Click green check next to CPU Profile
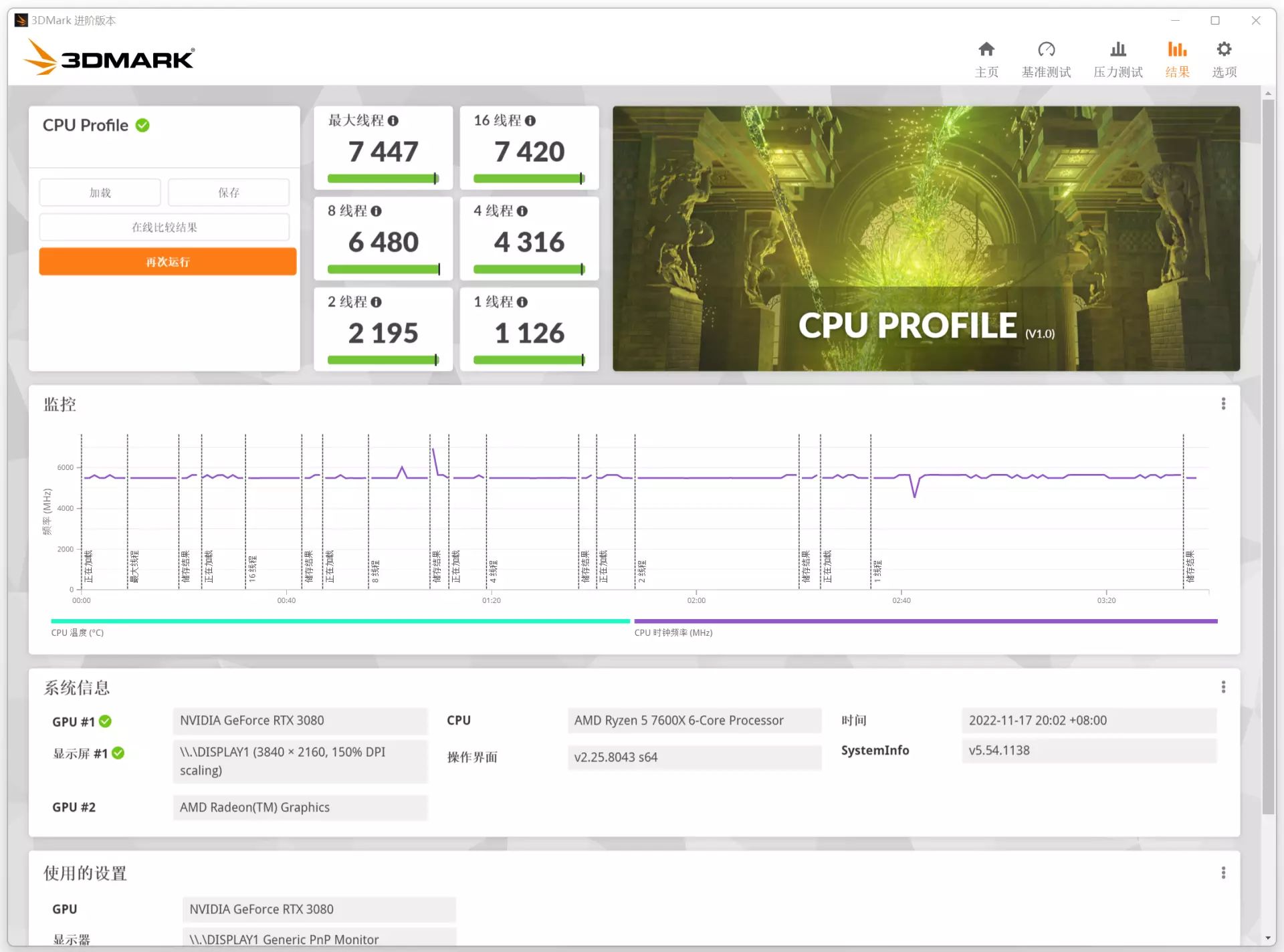 (142, 126)
